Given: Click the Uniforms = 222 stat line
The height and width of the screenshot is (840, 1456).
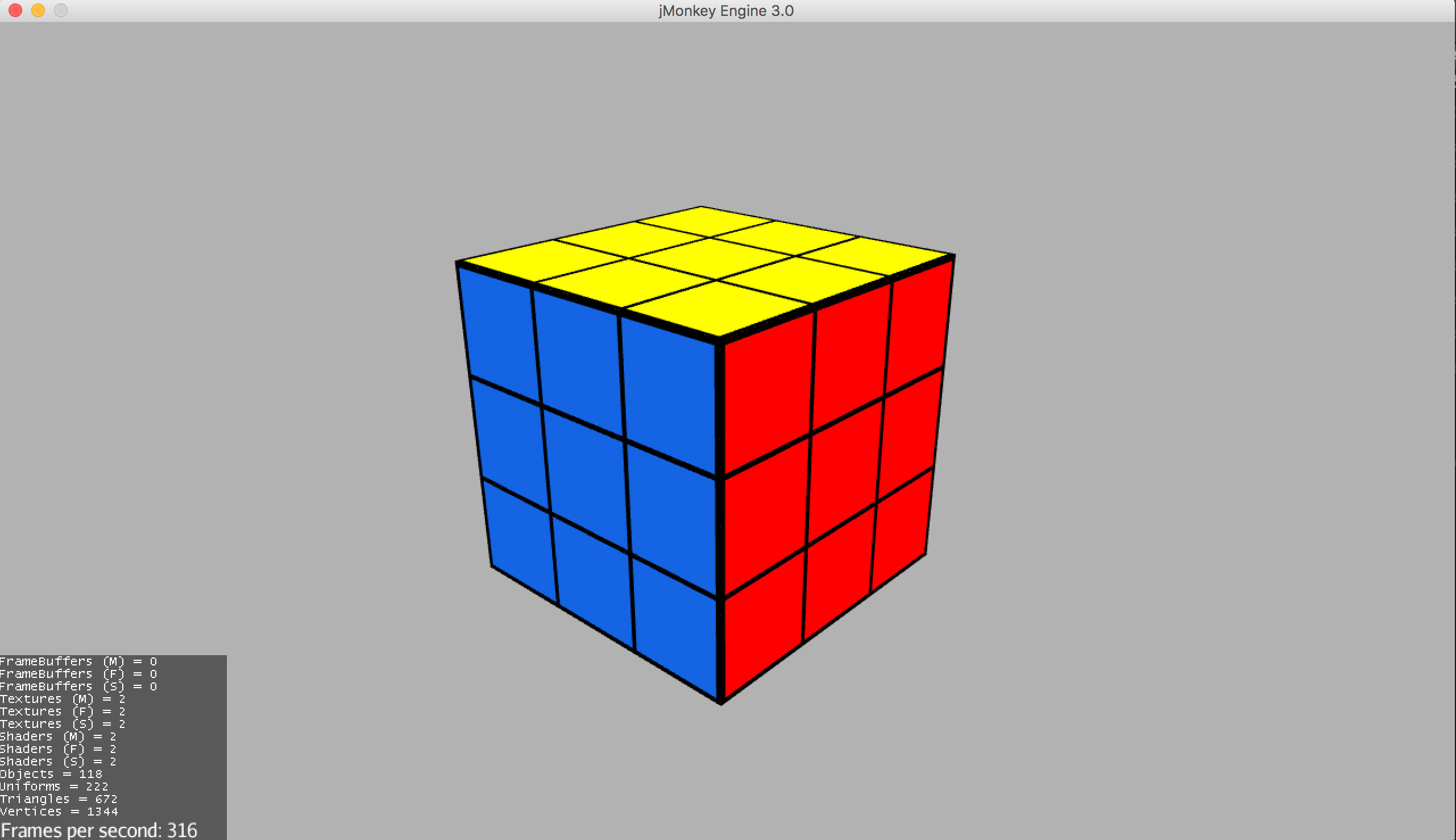Looking at the screenshot, I should [53, 787].
